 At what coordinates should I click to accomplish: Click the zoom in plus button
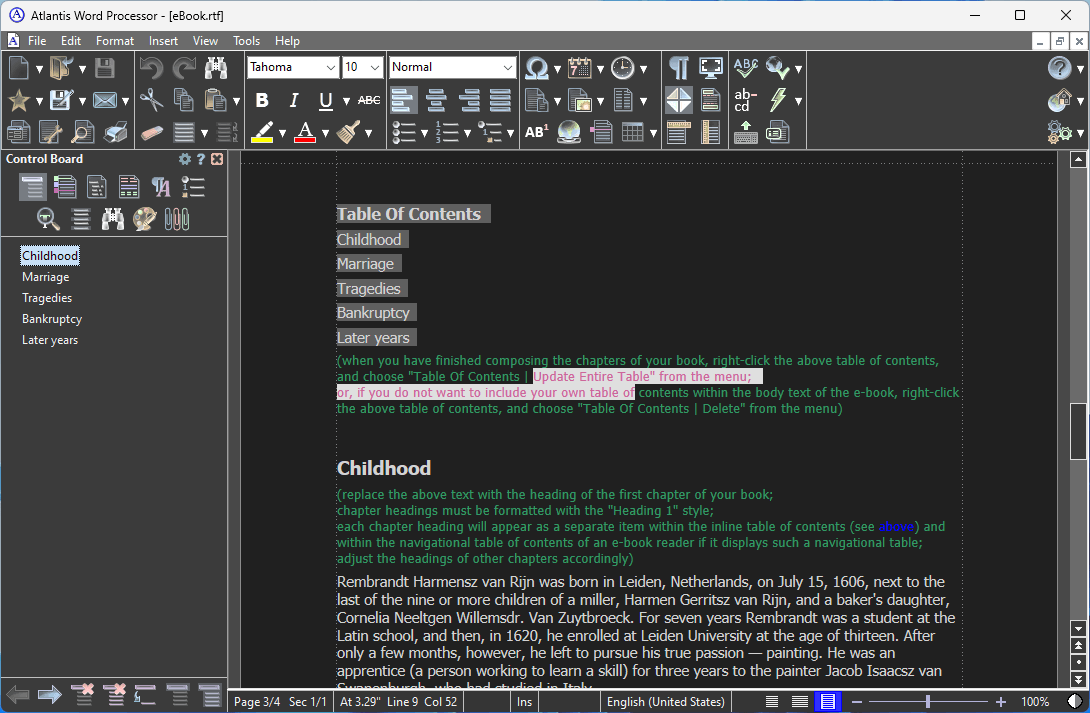tap(1001, 702)
